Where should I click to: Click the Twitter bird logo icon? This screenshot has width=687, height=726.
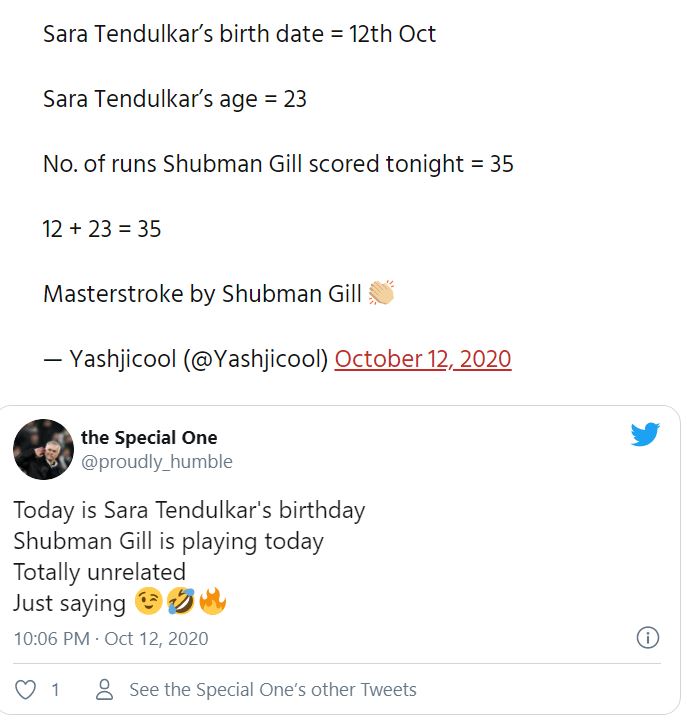[645, 435]
